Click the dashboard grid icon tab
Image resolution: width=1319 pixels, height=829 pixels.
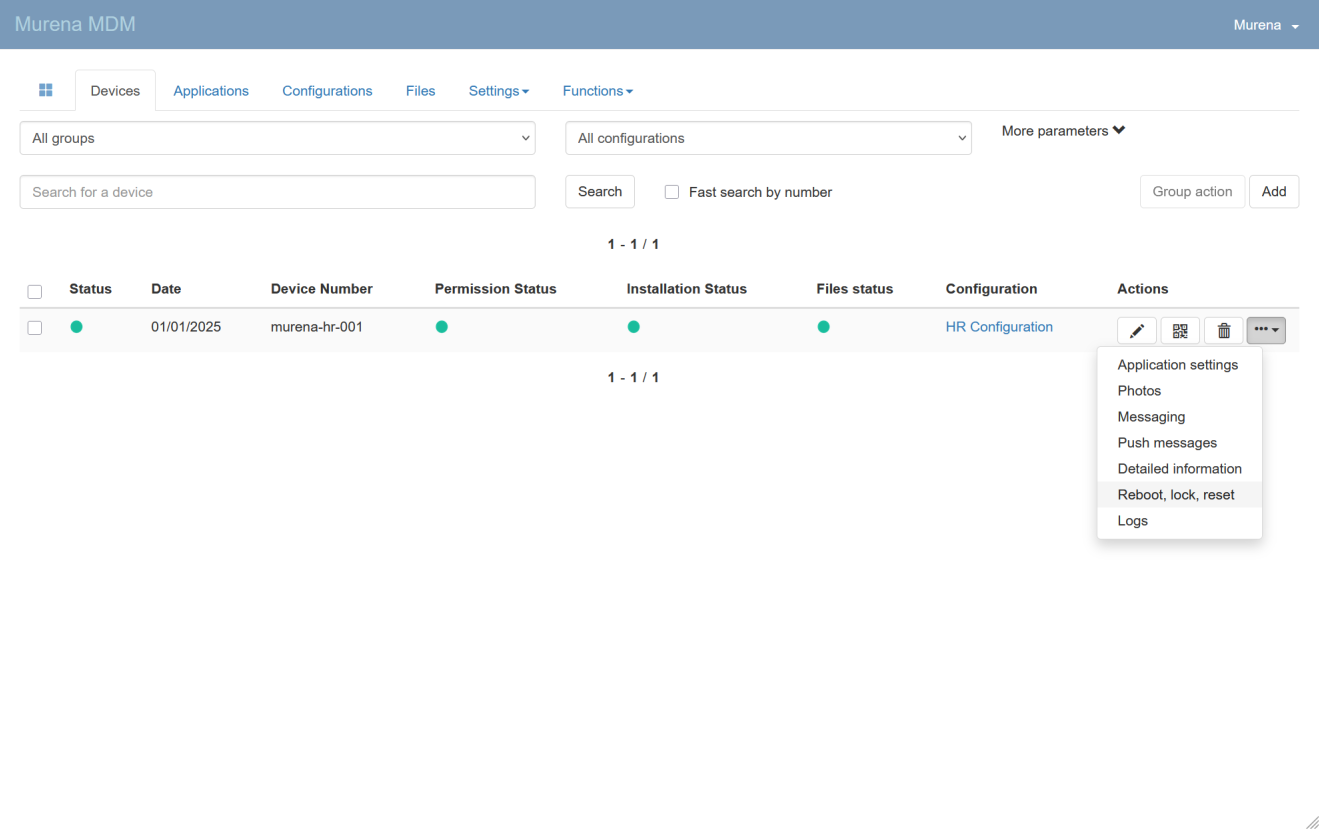(x=46, y=90)
